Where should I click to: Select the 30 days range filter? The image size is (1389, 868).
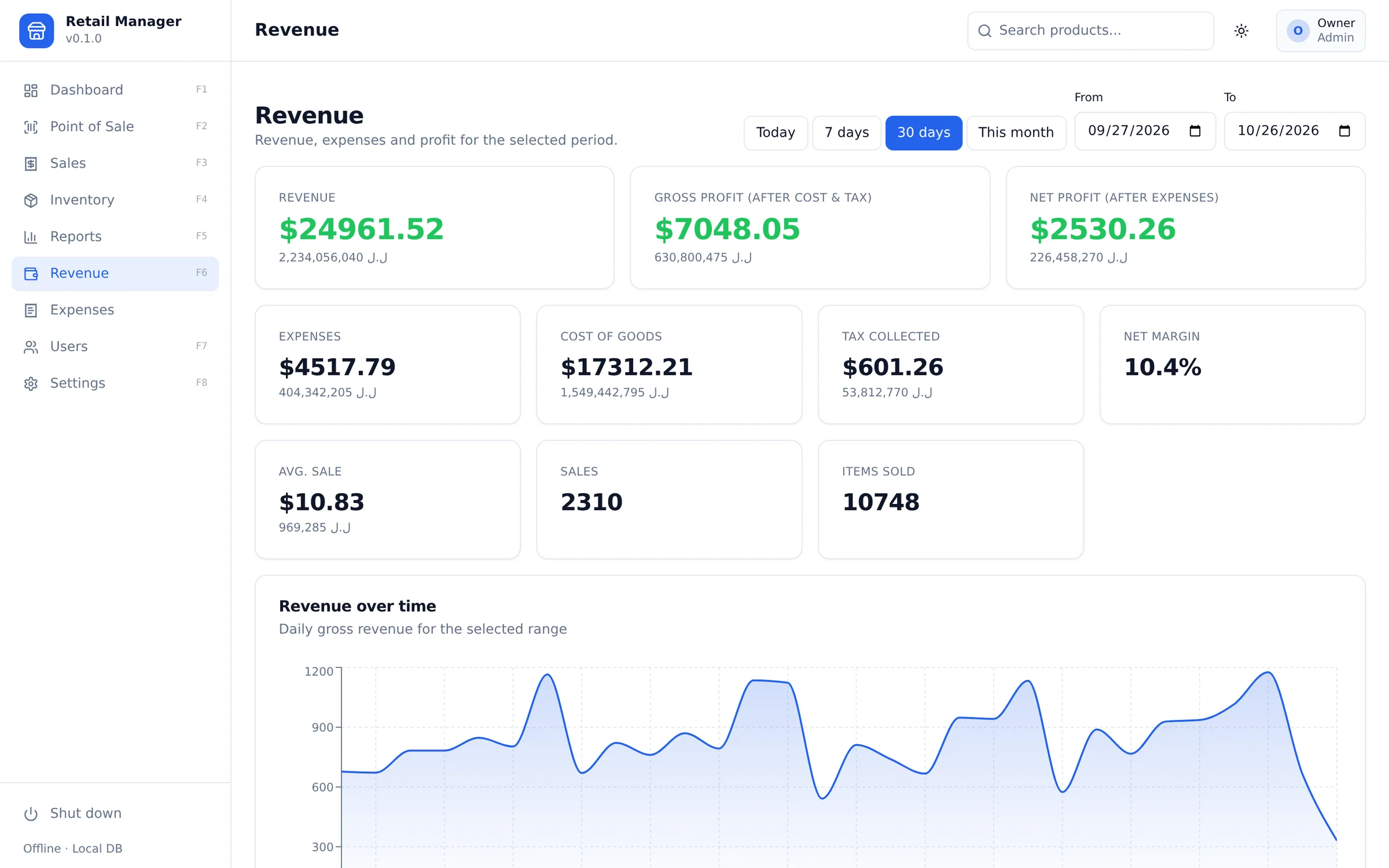[924, 133]
